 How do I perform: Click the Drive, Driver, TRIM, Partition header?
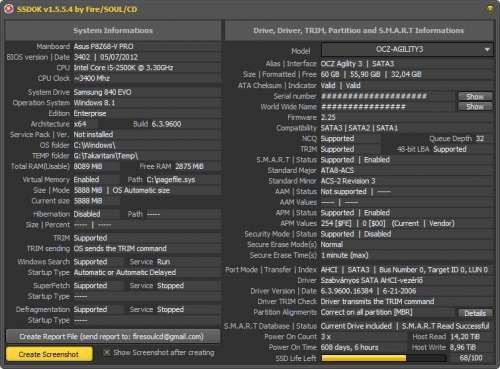click(358, 30)
